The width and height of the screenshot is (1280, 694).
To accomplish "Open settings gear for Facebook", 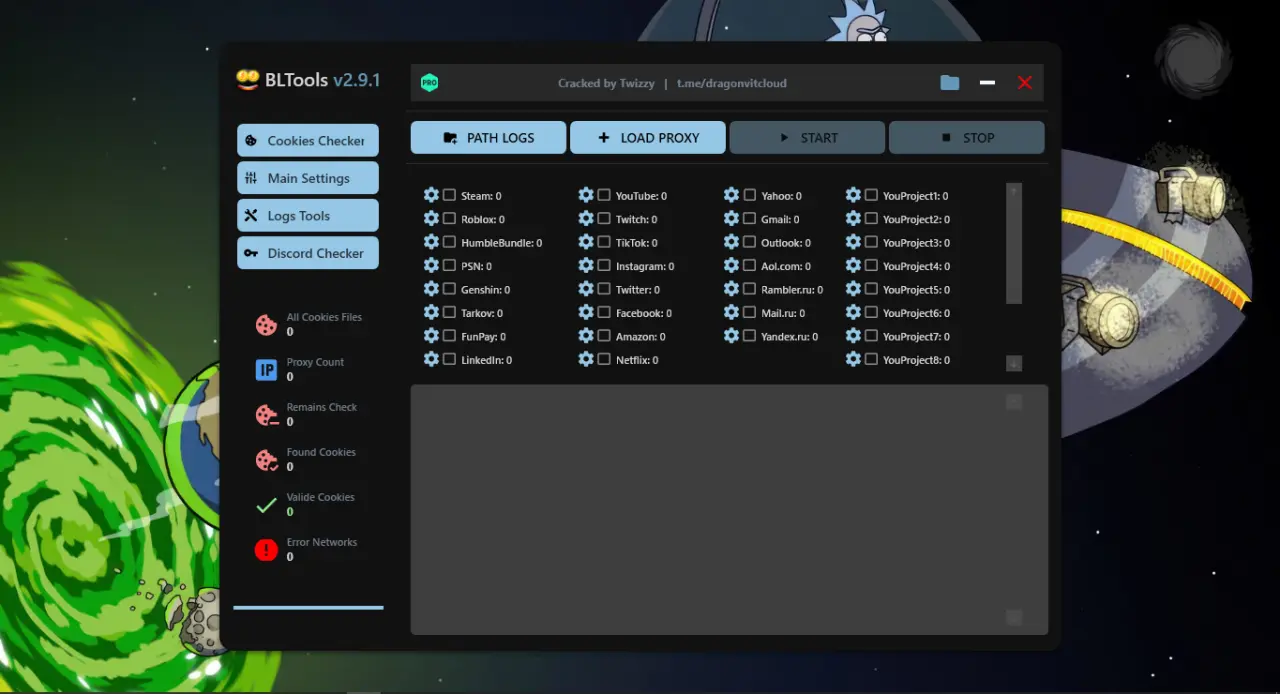I will click(x=586, y=312).
